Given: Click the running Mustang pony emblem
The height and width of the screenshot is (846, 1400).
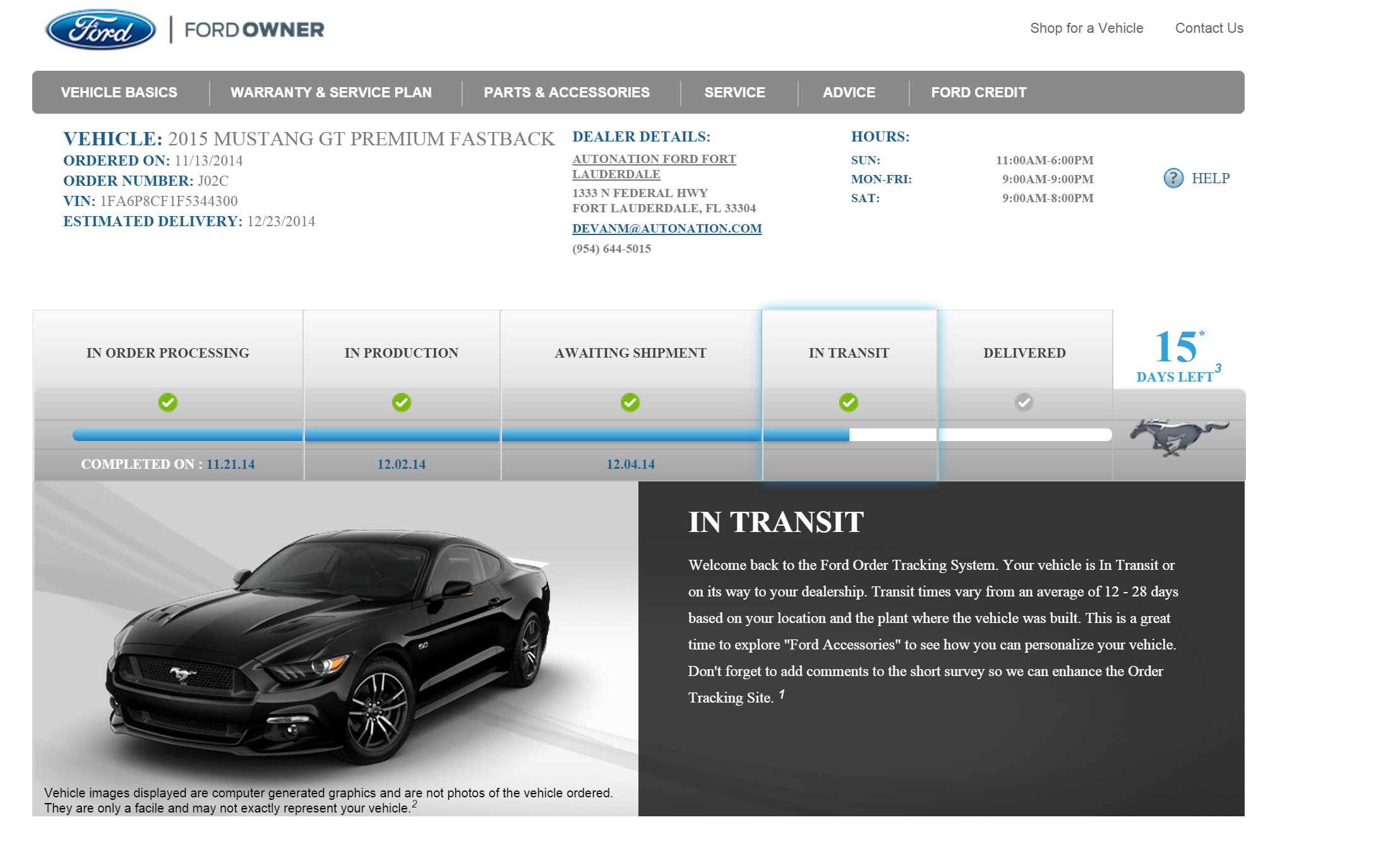Looking at the screenshot, I should coord(1178,436).
